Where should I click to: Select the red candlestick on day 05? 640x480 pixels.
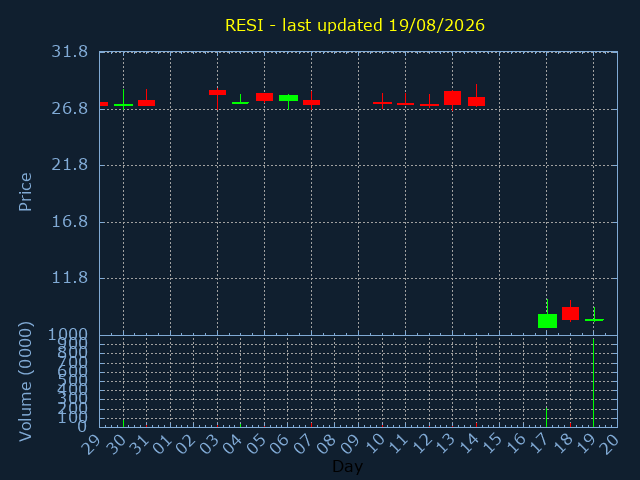click(264, 97)
